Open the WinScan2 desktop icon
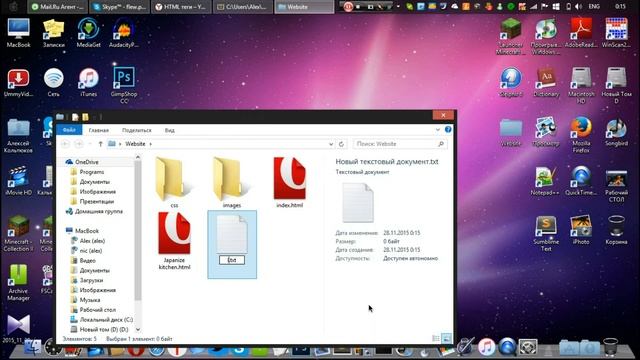The height and width of the screenshot is (360, 640). 616,33
